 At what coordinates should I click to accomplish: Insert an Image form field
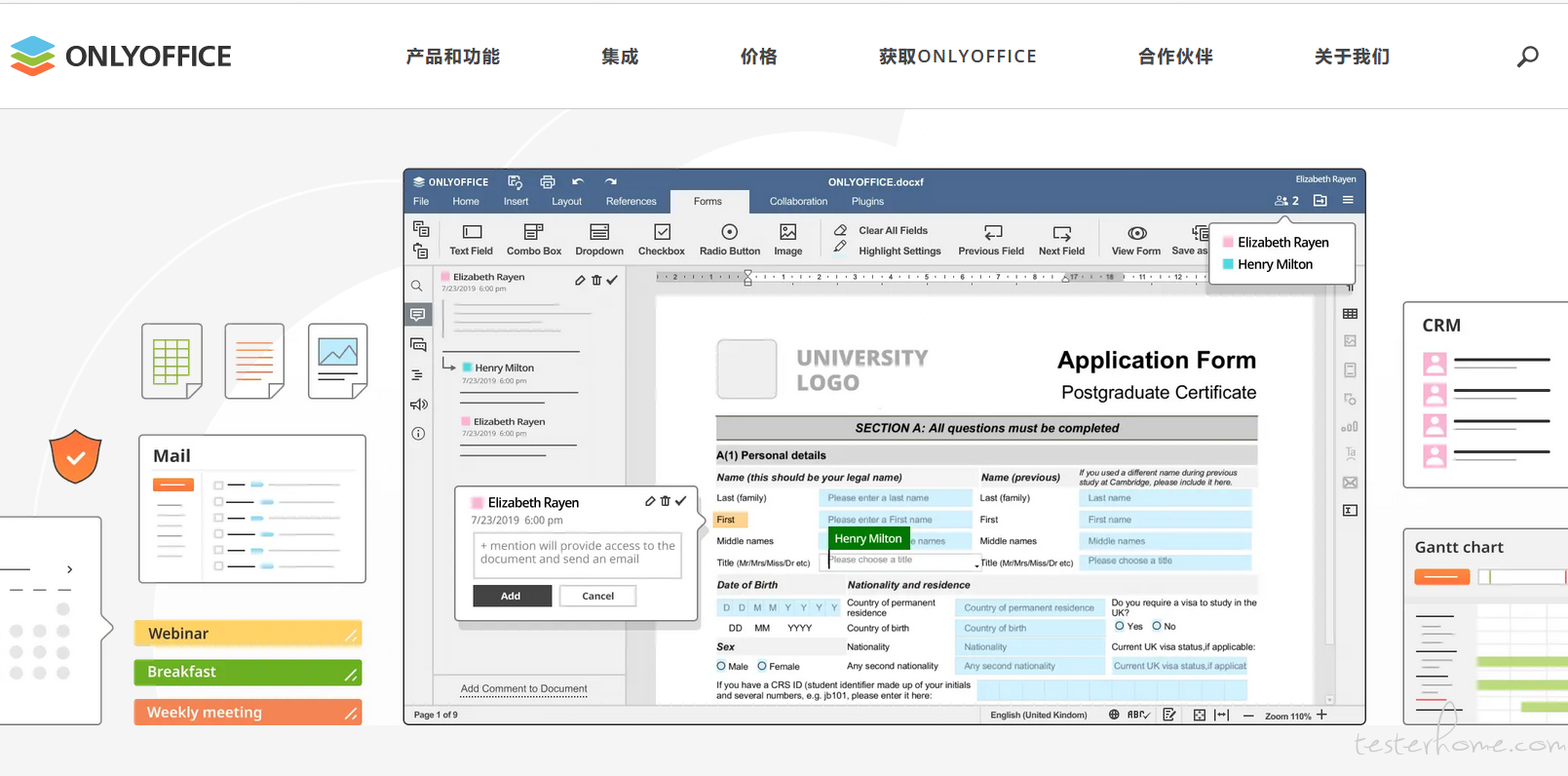788,240
